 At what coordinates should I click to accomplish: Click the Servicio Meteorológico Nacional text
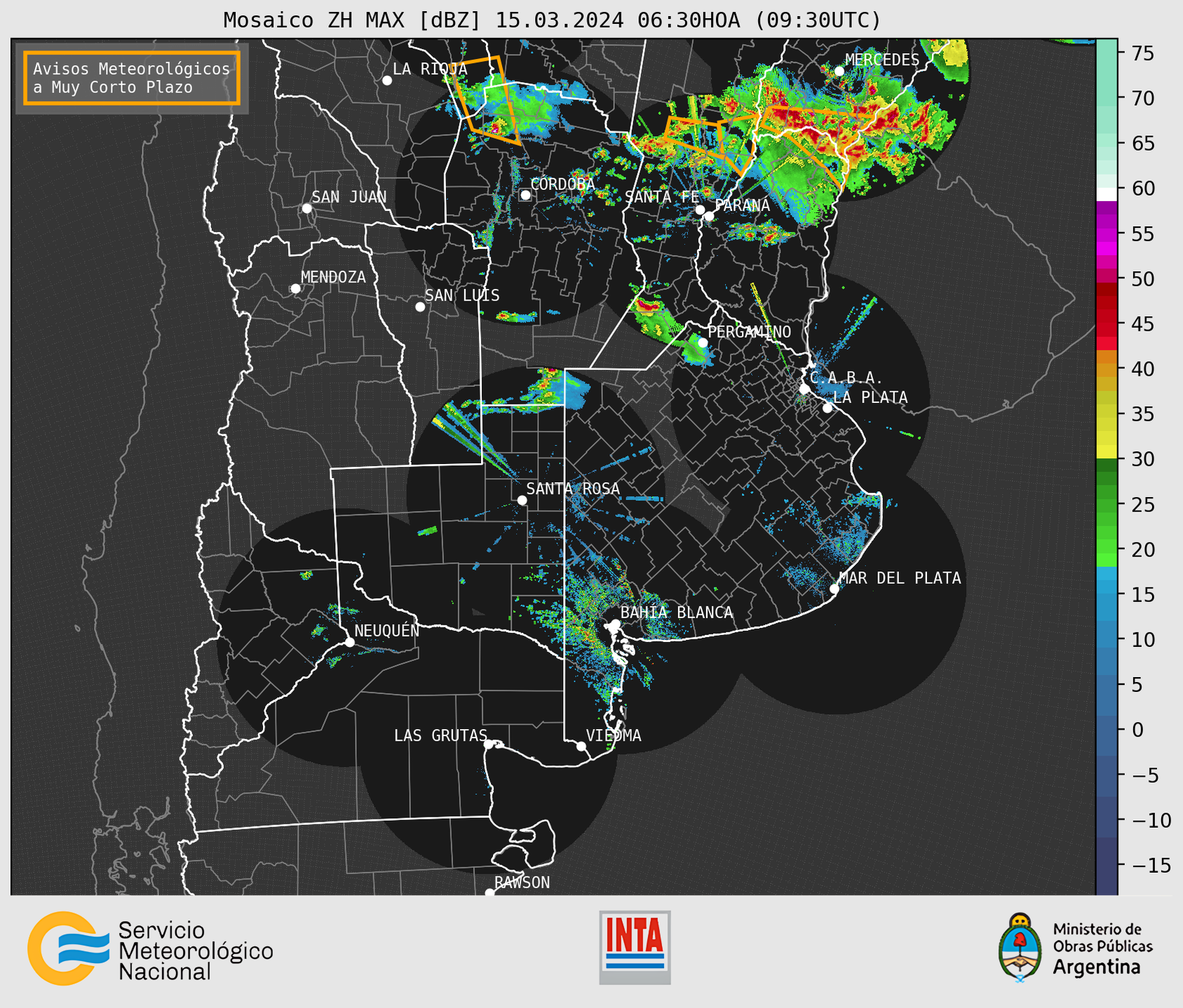click(x=196, y=951)
